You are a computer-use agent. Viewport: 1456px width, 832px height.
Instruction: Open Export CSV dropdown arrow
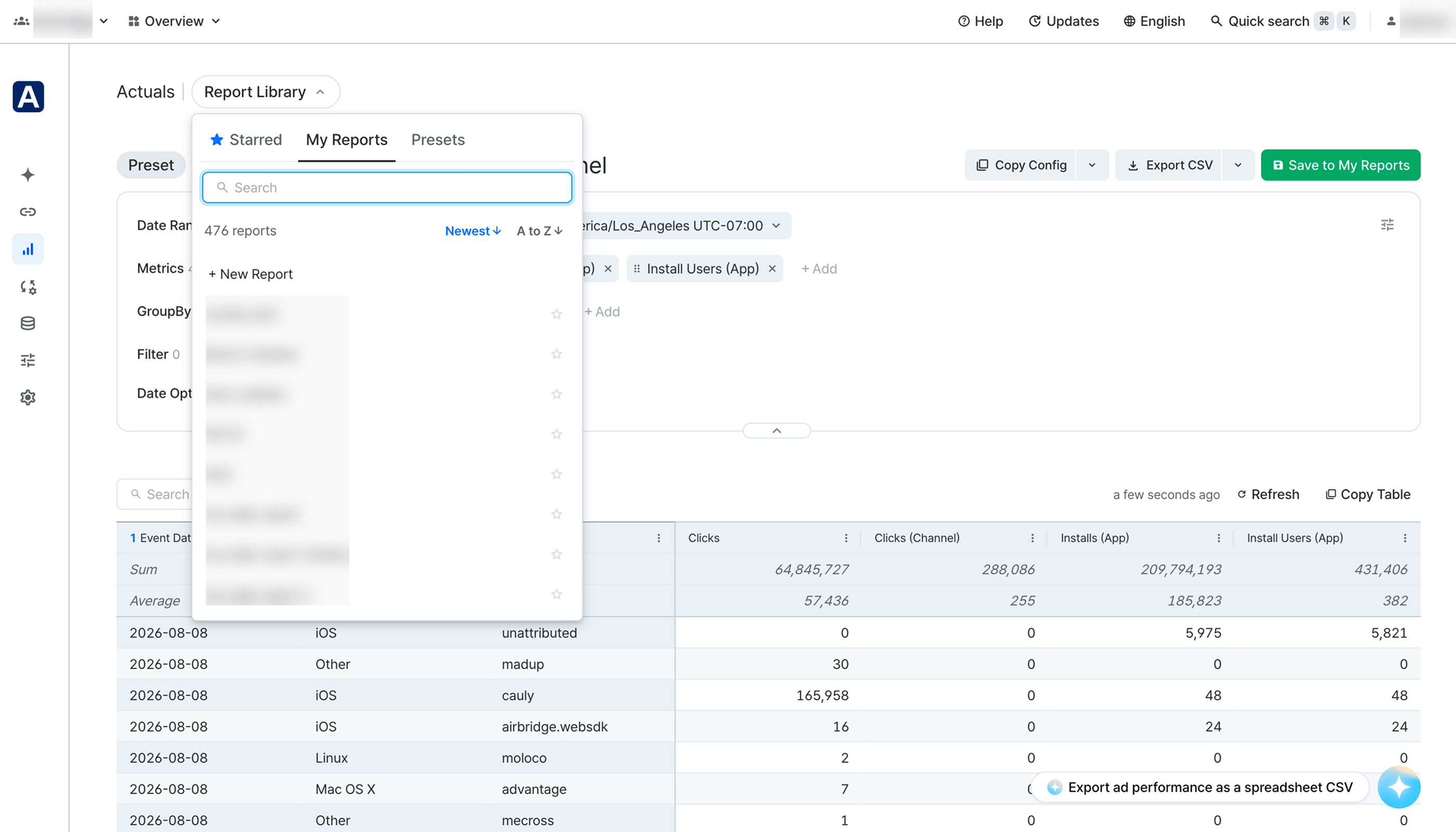1238,165
